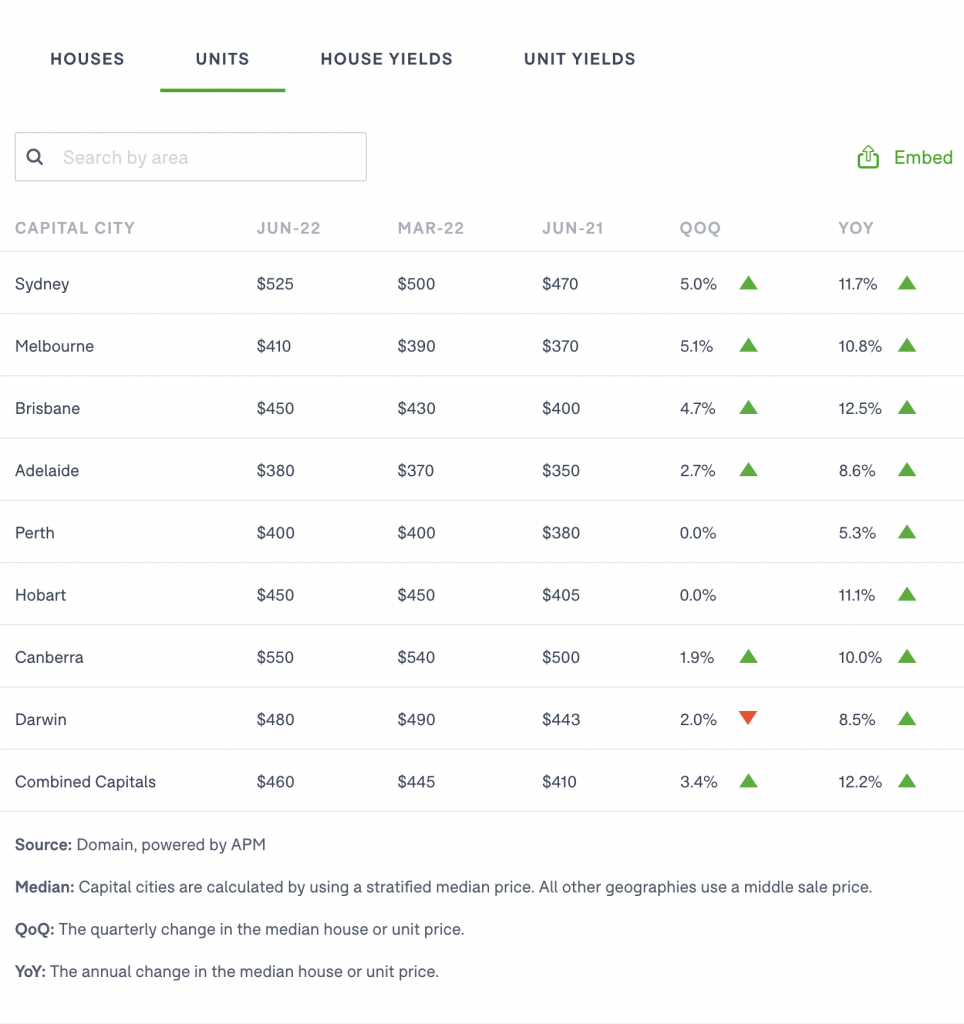Click the search magnifier icon
Screen dimensions: 964x1024
point(35,157)
